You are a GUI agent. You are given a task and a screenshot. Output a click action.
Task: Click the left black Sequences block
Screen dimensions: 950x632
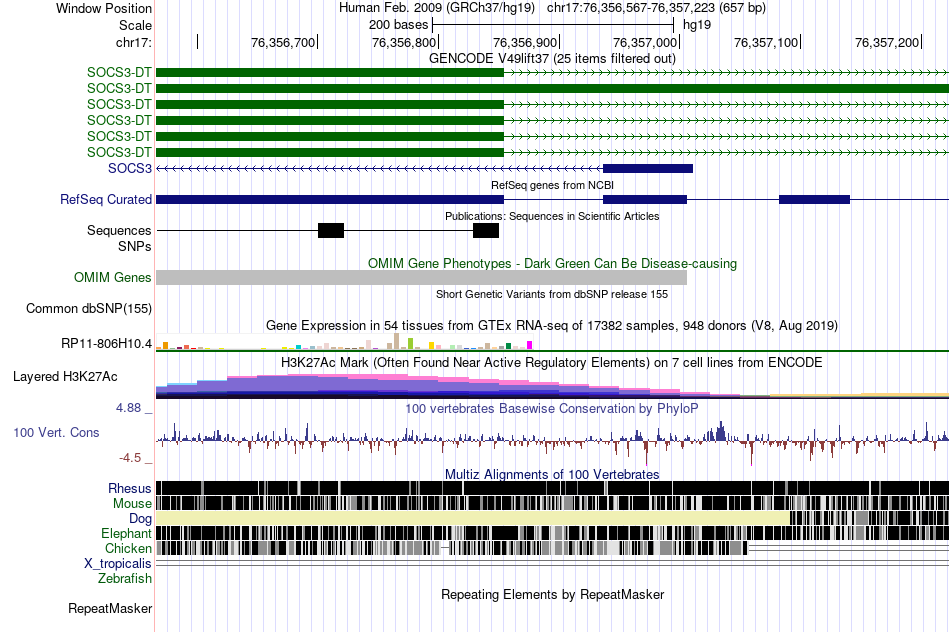pyautogui.click(x=331, y=230)
